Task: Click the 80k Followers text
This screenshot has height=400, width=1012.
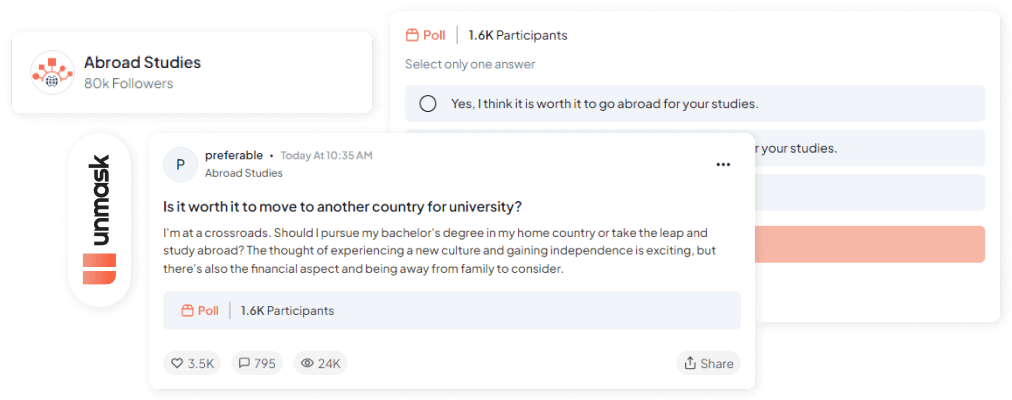Action: pyautogui.click(x=128, y=83)
